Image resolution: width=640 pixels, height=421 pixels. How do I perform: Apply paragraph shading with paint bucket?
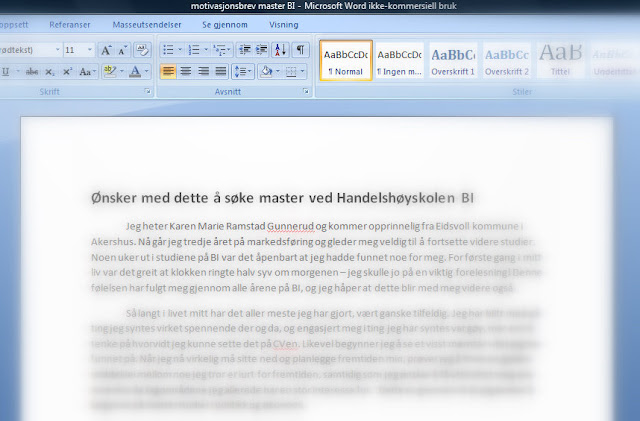click(266, 72)
